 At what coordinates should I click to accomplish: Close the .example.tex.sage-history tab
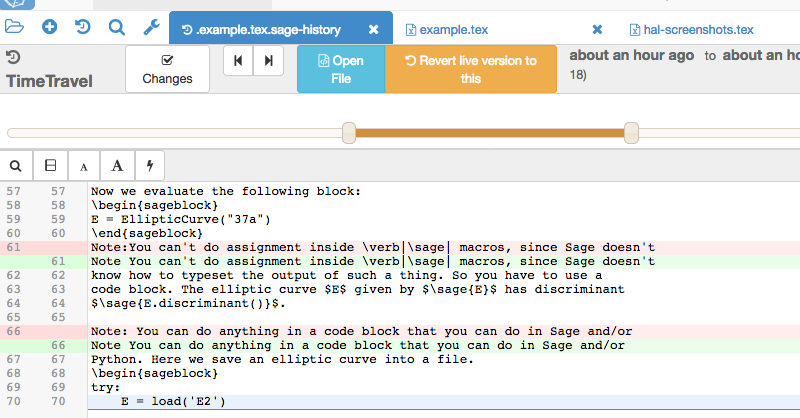[x=373, y=30]
